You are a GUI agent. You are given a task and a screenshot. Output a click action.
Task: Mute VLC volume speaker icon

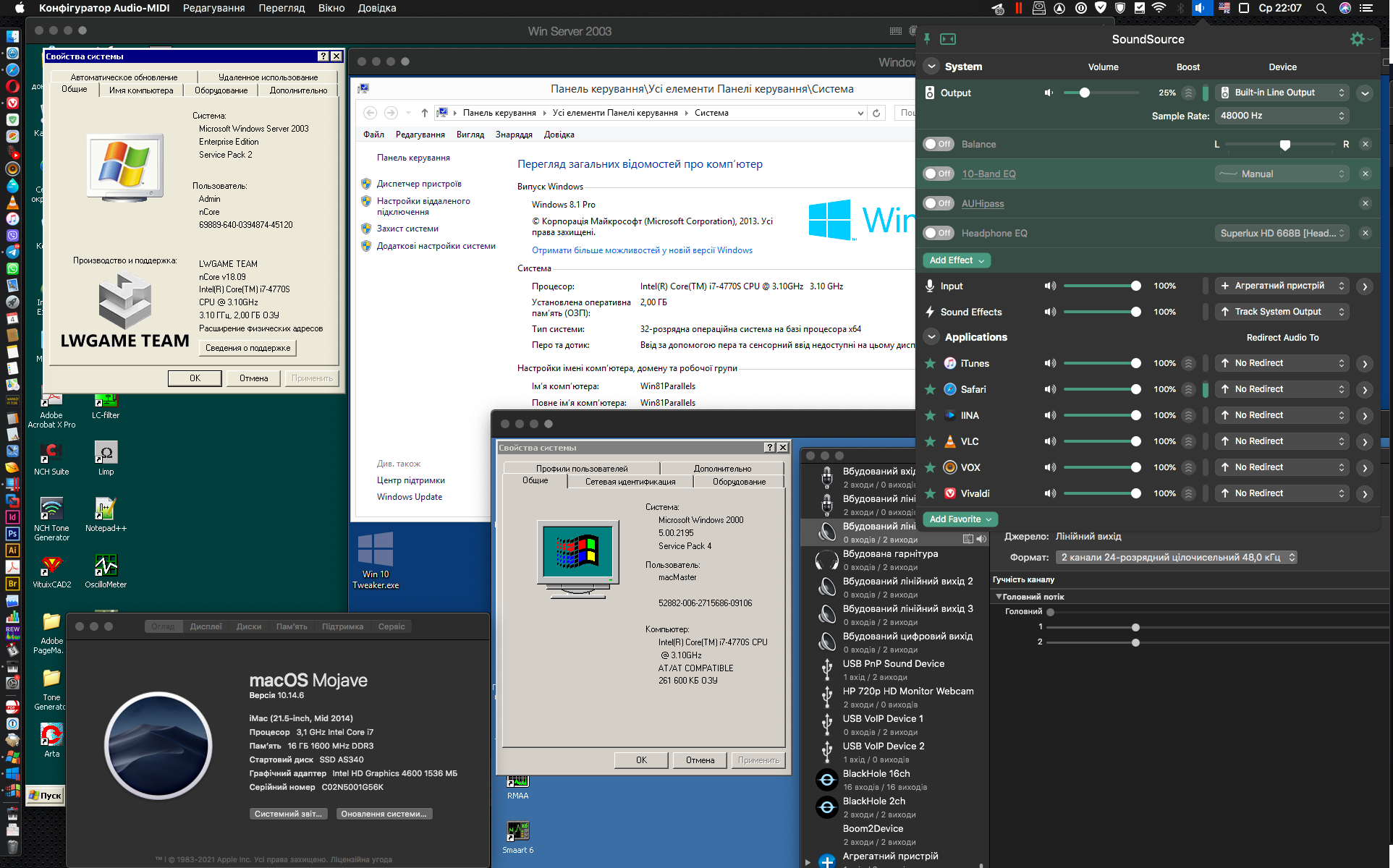click(x=1050, y=441)
